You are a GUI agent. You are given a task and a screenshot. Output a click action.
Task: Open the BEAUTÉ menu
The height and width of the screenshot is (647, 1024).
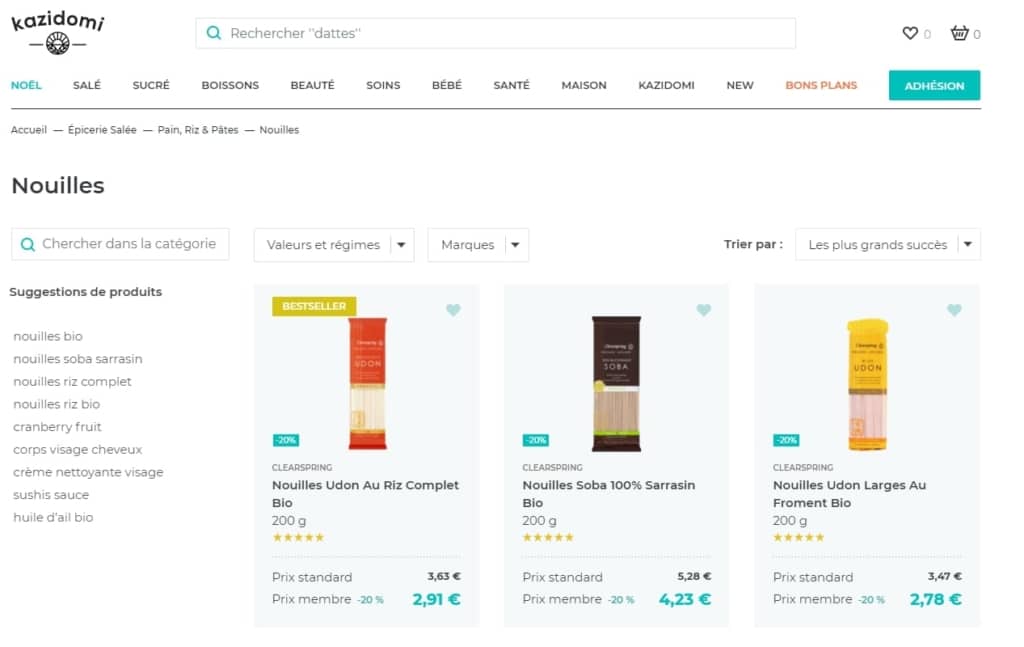312,85
